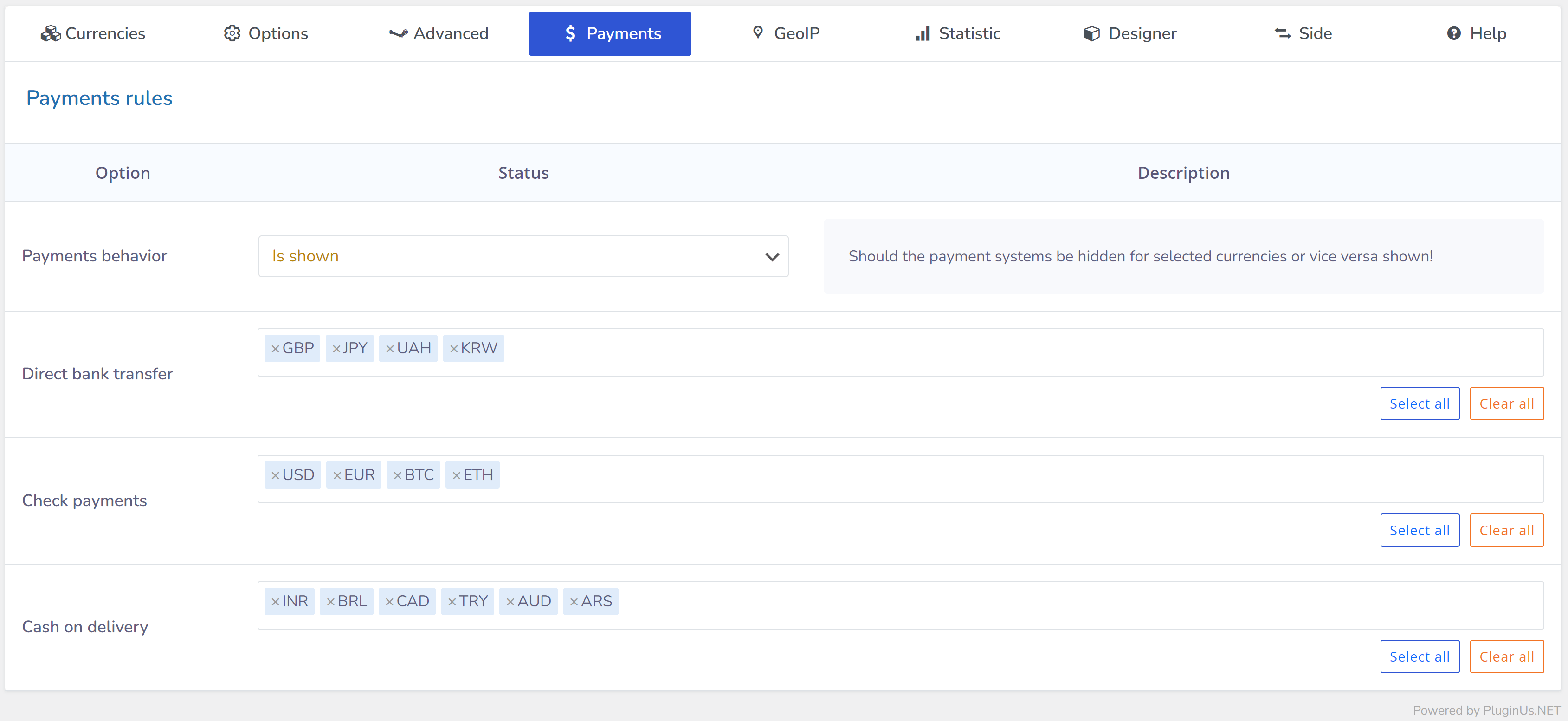1568x721 pixels.
Task: Remove the GBP tag via its x
Action: point(275,349)
